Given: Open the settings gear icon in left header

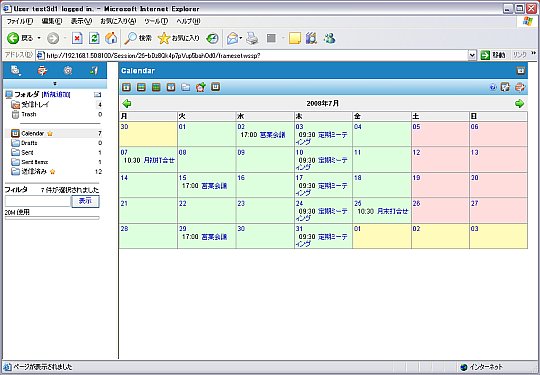Looking at the screenshot, I should tap(68, 70).
